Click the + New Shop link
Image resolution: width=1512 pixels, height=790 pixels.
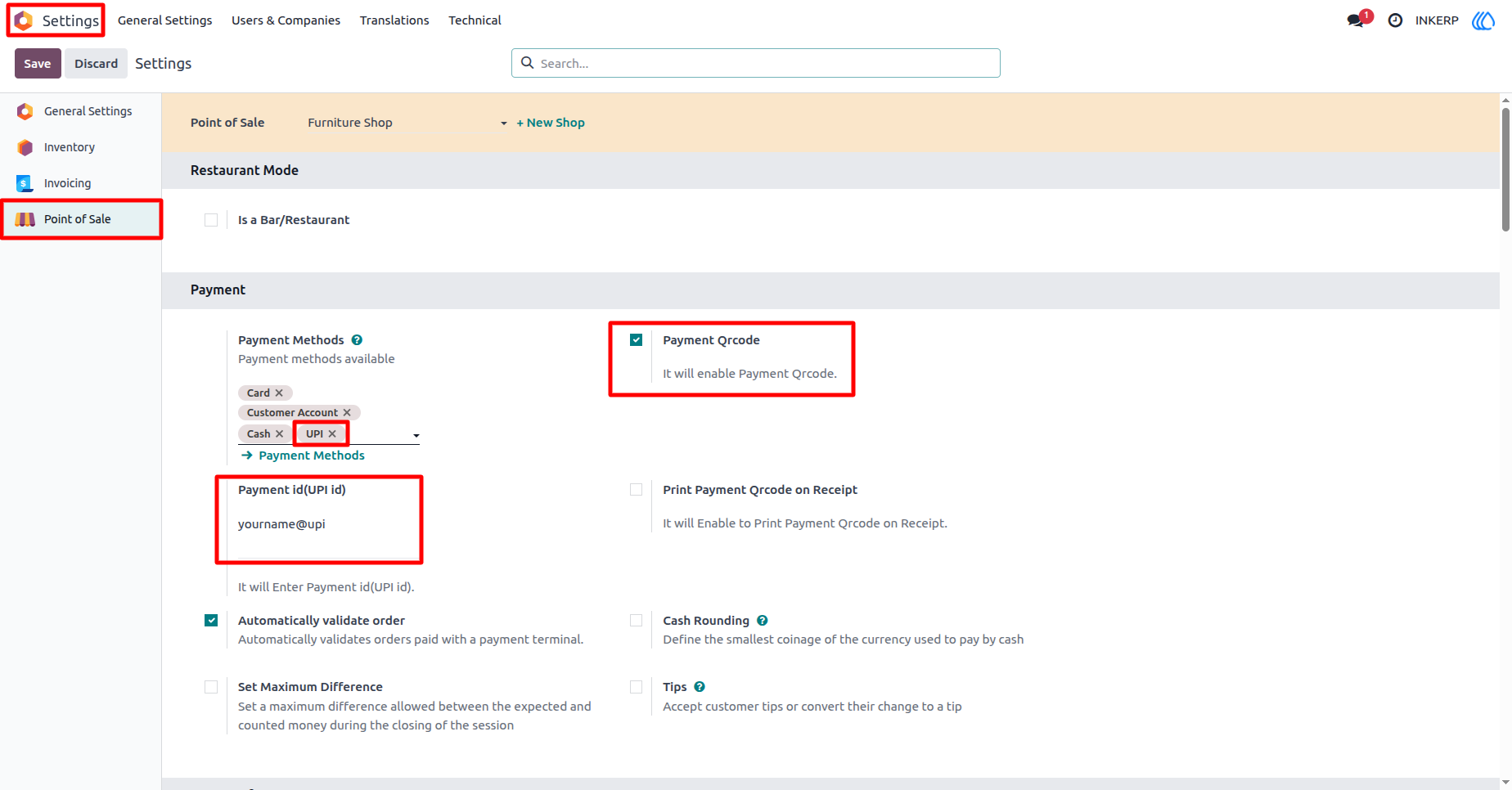551,123
